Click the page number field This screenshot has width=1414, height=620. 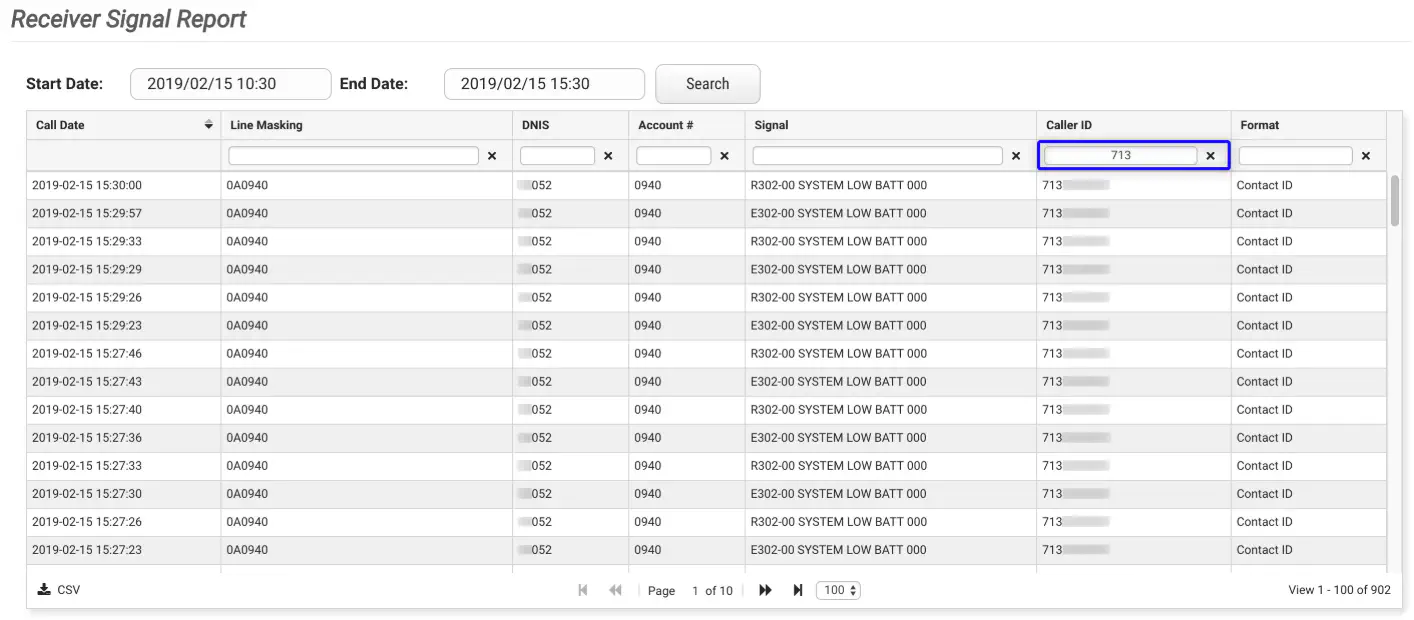pos(694,590)
